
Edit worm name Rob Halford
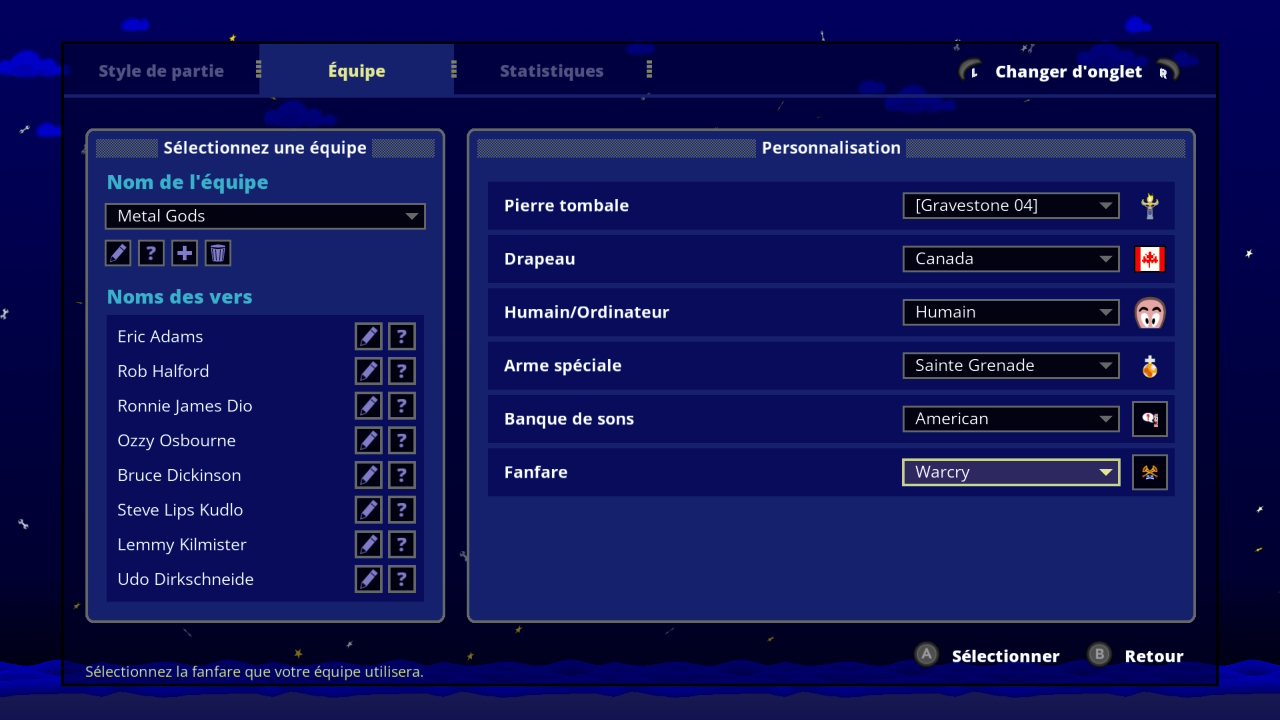pyautogui.click(x=369, y=371)
